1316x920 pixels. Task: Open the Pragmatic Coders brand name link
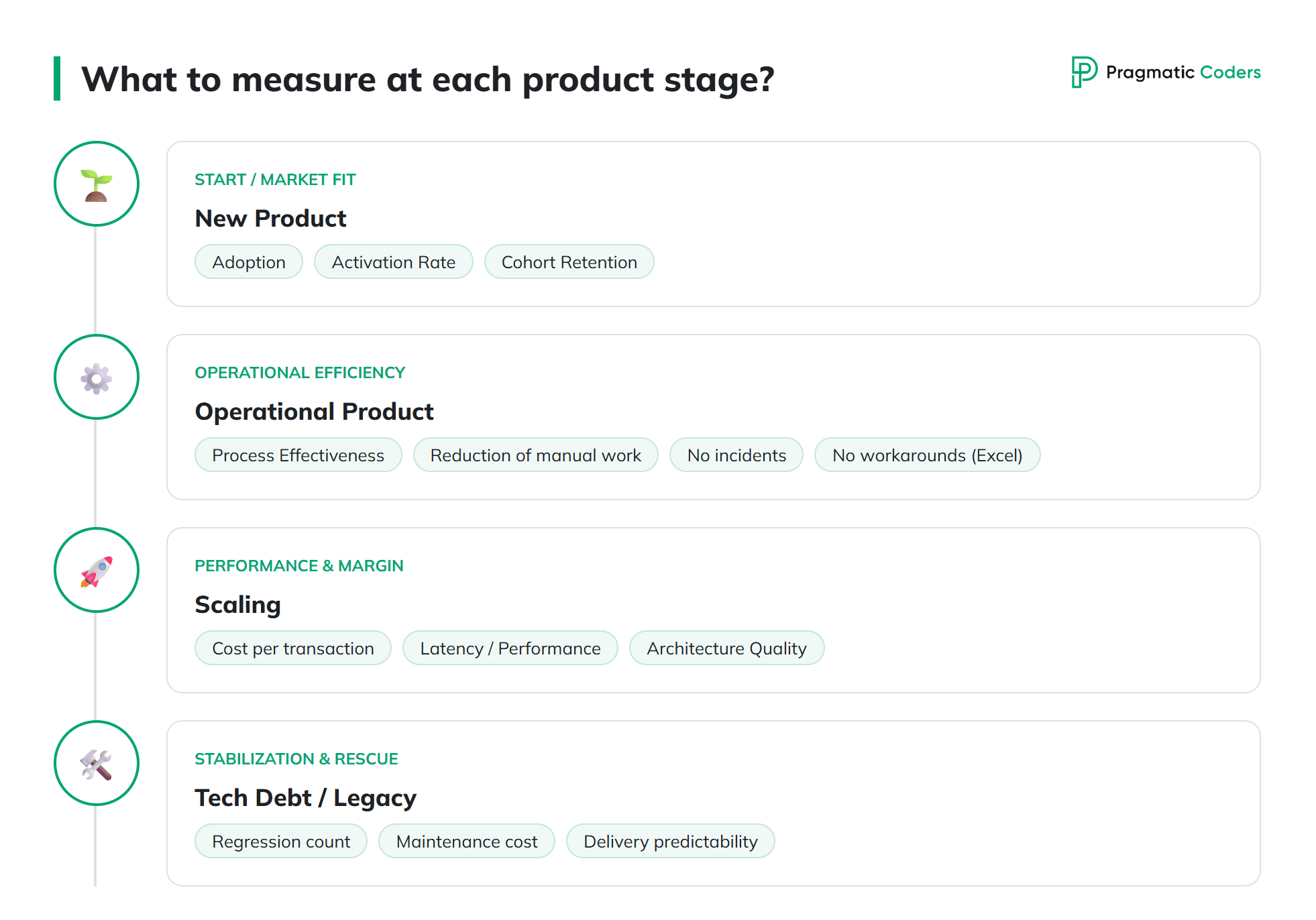[1183, 72]
